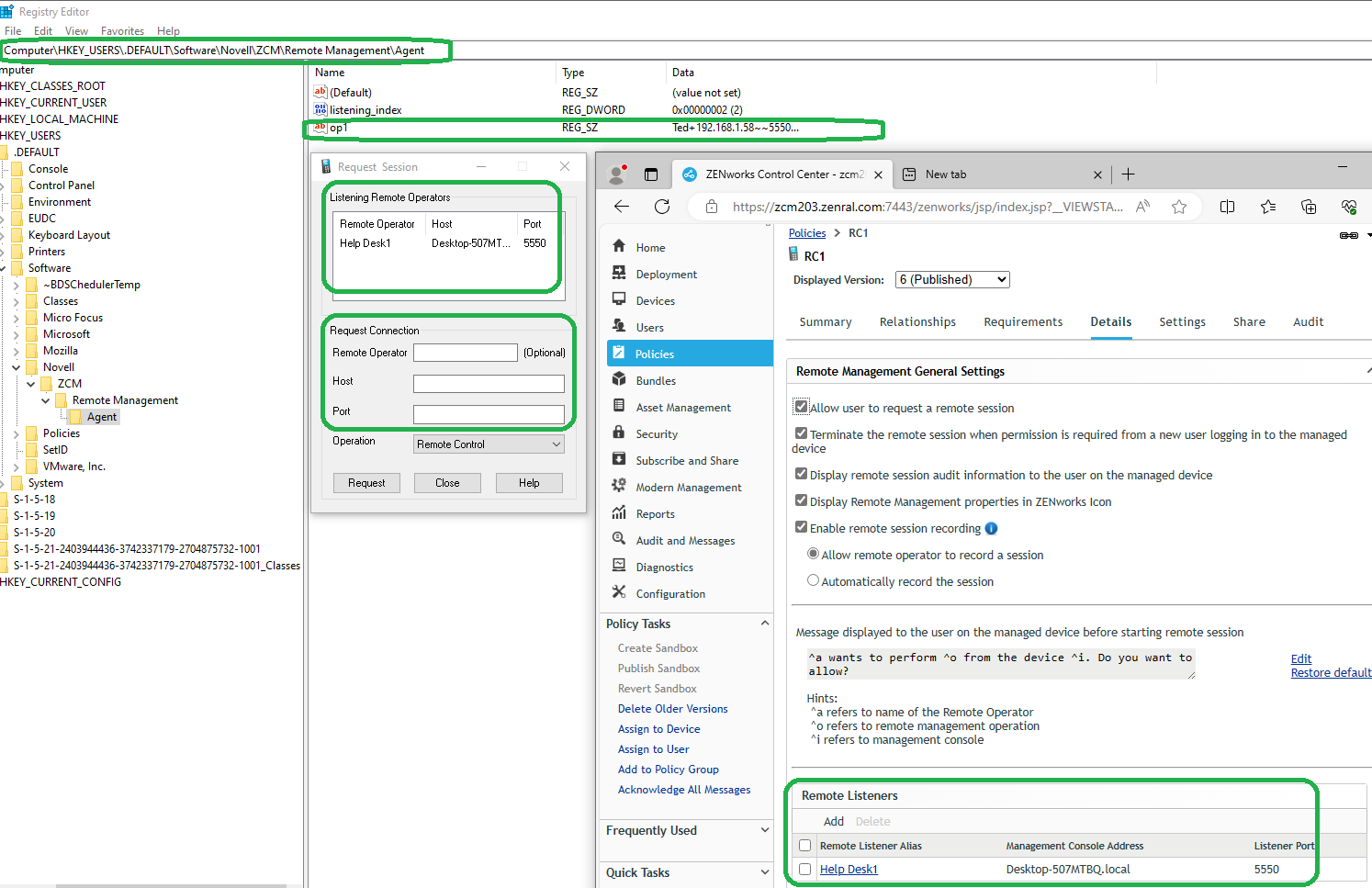Screen dimensions: 1372x888
Task: Select Automatically record the session option
Action: pyautogui.click(x=813, y=580)
